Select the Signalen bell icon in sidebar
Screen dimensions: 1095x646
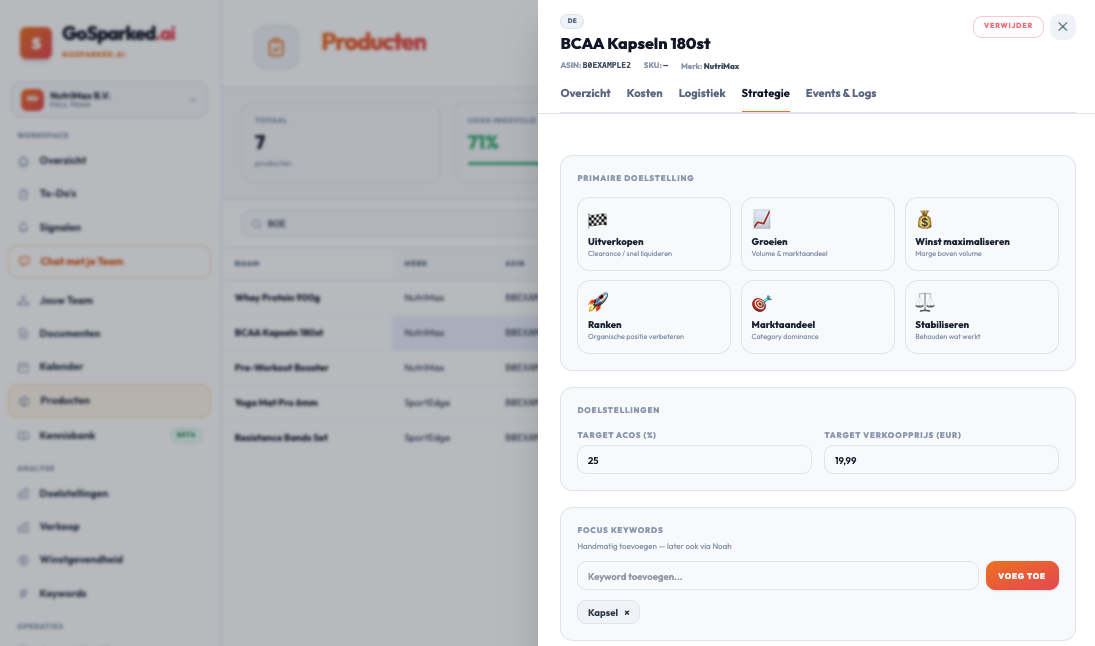(25, 227)
